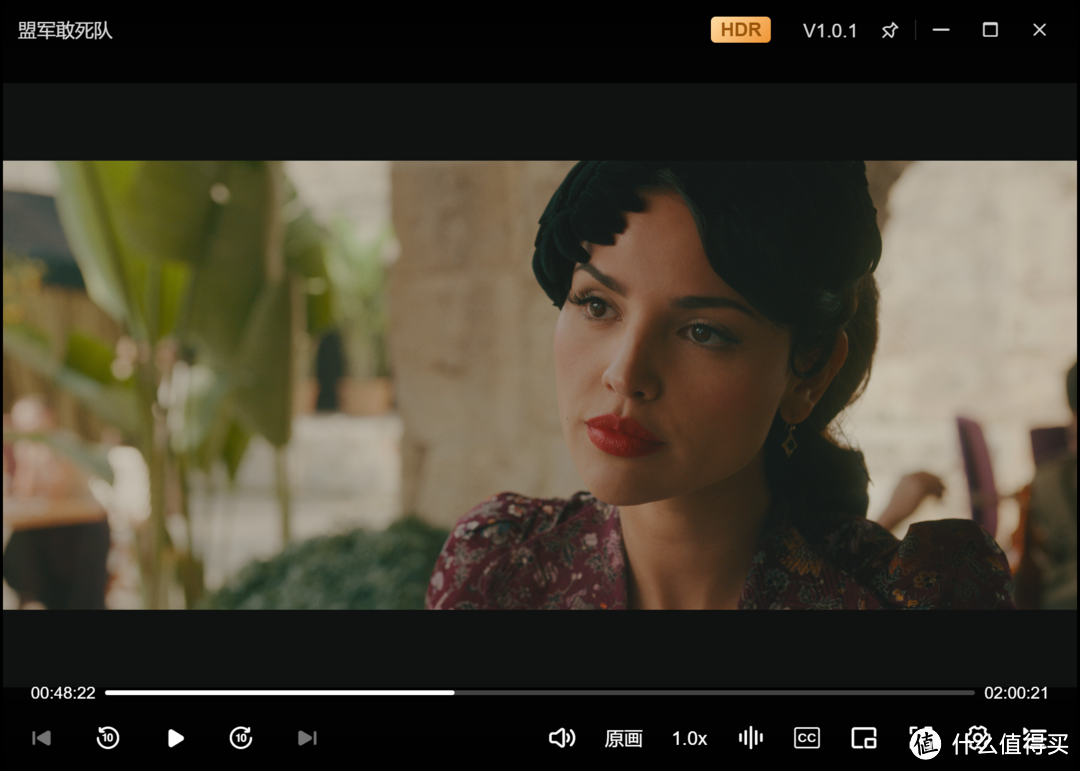Minimize the player window
The image size is (1080, 771).
coord(941,30)
